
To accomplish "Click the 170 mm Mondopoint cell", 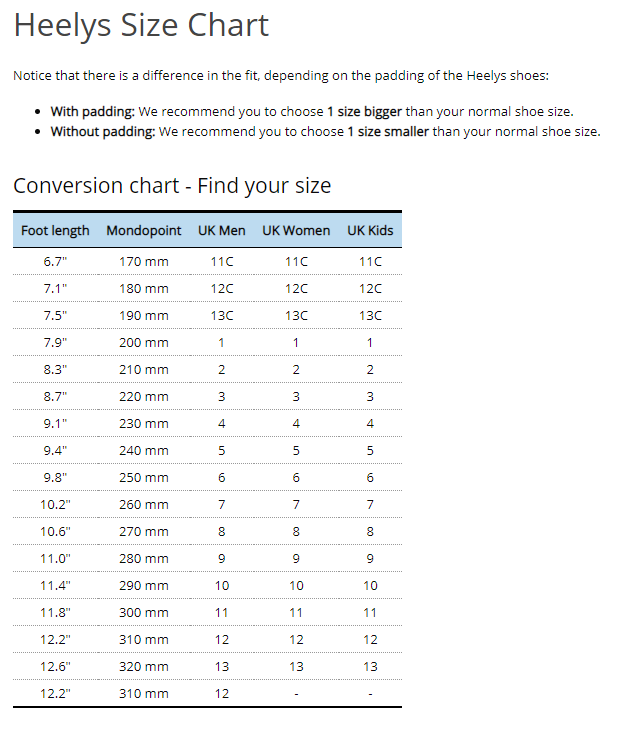I will coord(144,262).
